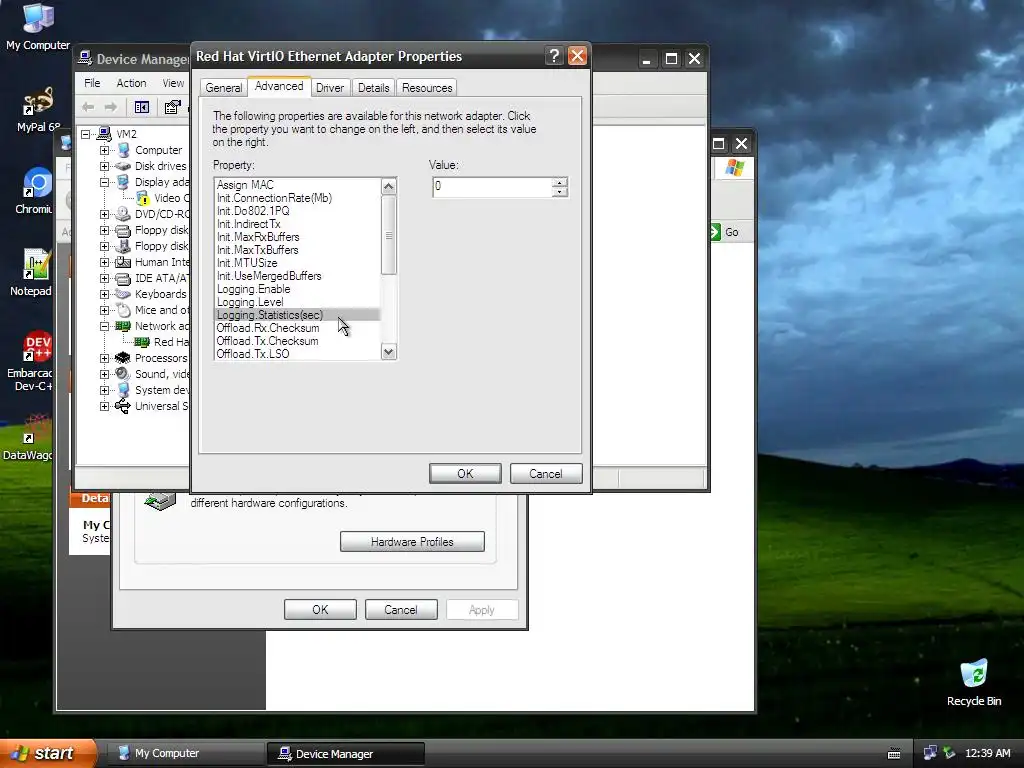This screenshot has height=768, width=1024.
Task: Switch to Device Manager taskbar button
Action: [346, 754]
